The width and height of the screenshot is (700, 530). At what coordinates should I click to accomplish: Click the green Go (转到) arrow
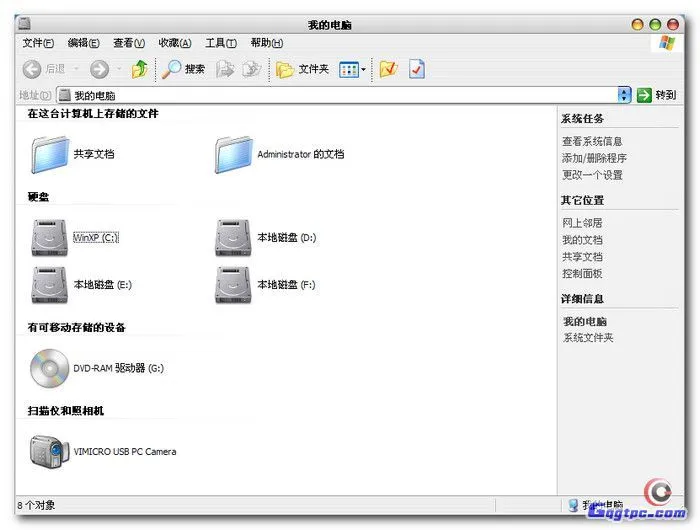644,95
